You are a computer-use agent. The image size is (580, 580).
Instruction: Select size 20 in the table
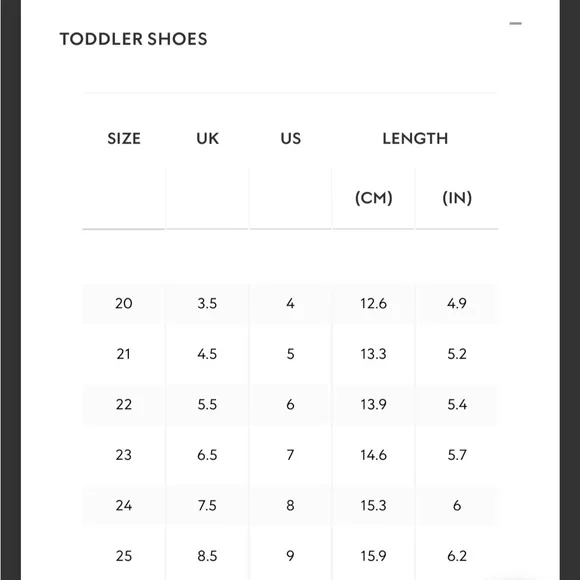tap(124, 304)
